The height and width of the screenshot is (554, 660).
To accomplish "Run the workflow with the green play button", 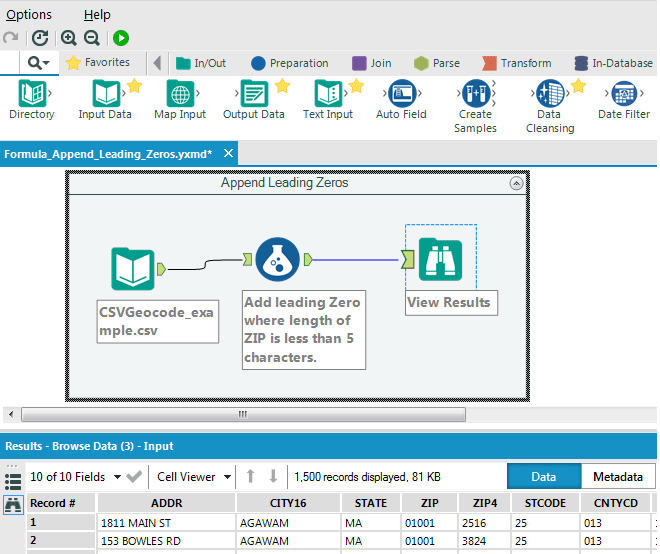I will click(120, 38).
